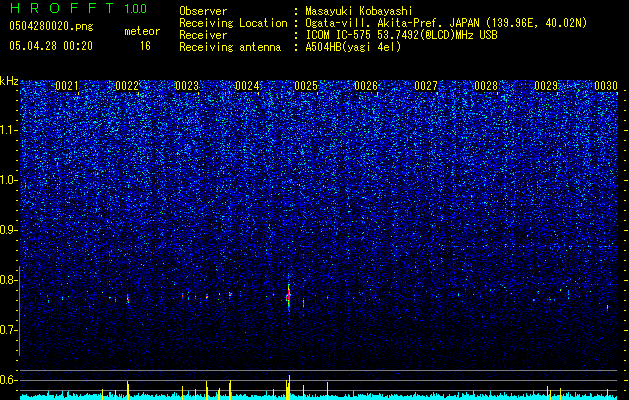Select the file name 0504280020.png

pyautogui.click(x=51, y=27)
